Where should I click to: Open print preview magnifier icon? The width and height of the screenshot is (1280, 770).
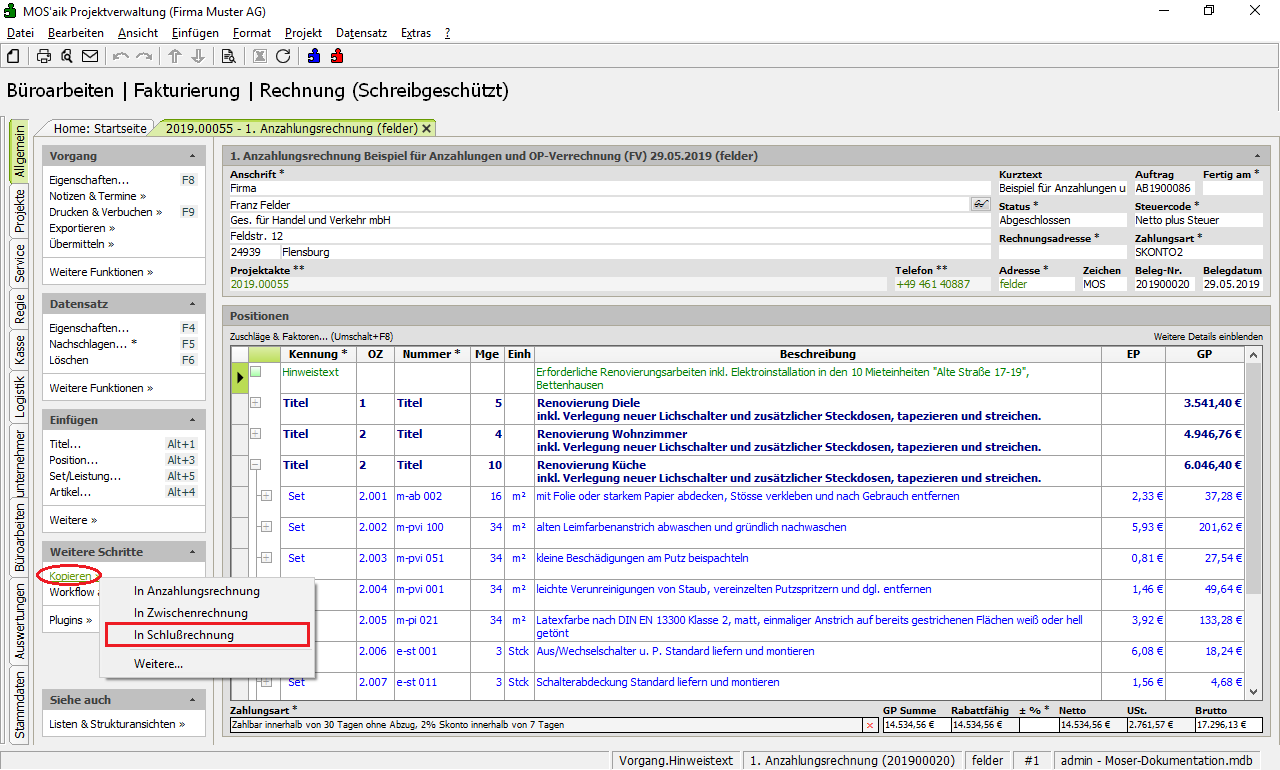pos(67,56)
